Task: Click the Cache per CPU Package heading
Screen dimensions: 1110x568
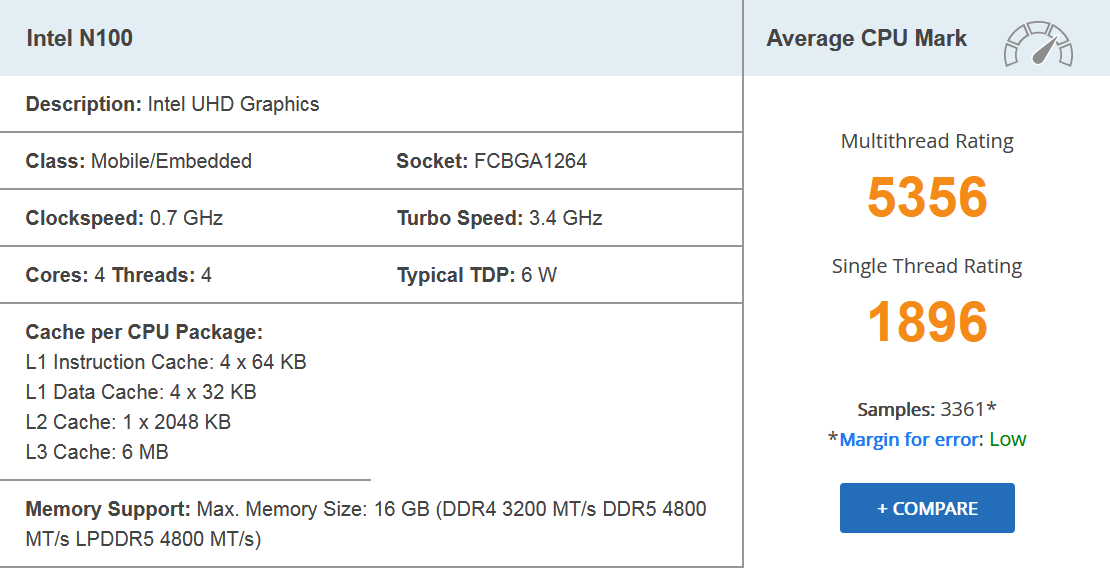Action: tap(144, 332)
